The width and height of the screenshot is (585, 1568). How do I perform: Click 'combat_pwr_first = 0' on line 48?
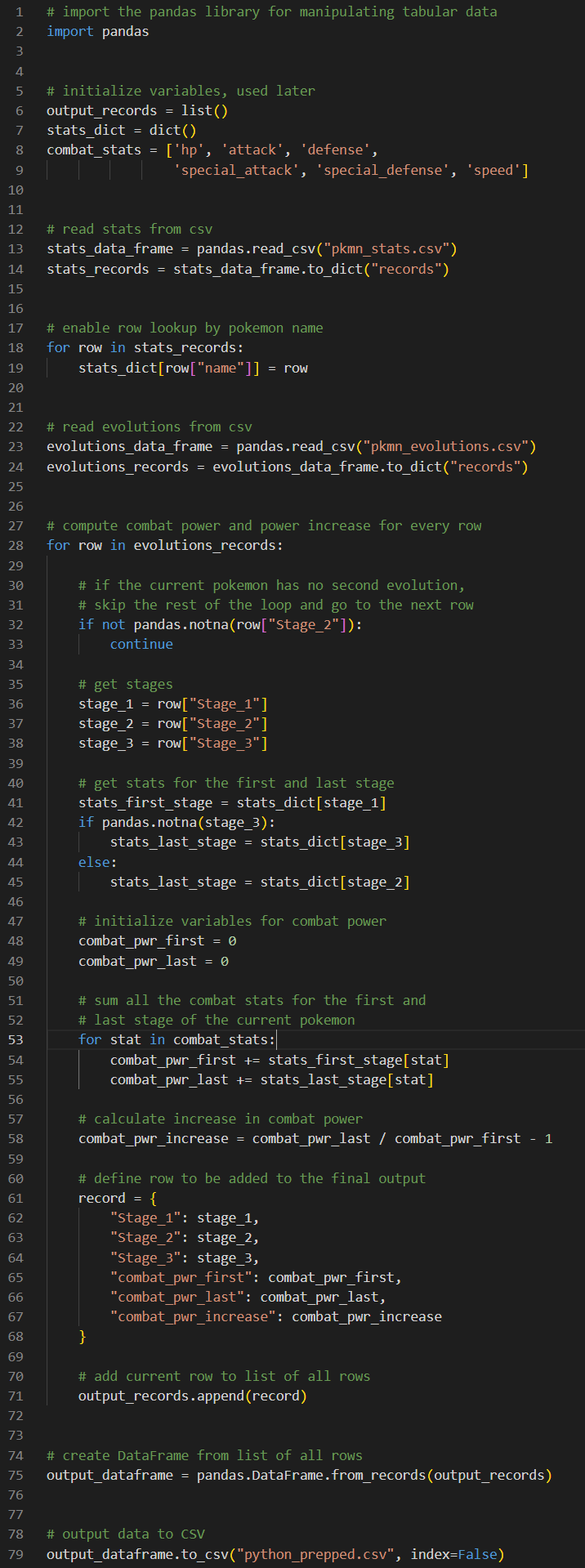(158, 940)
